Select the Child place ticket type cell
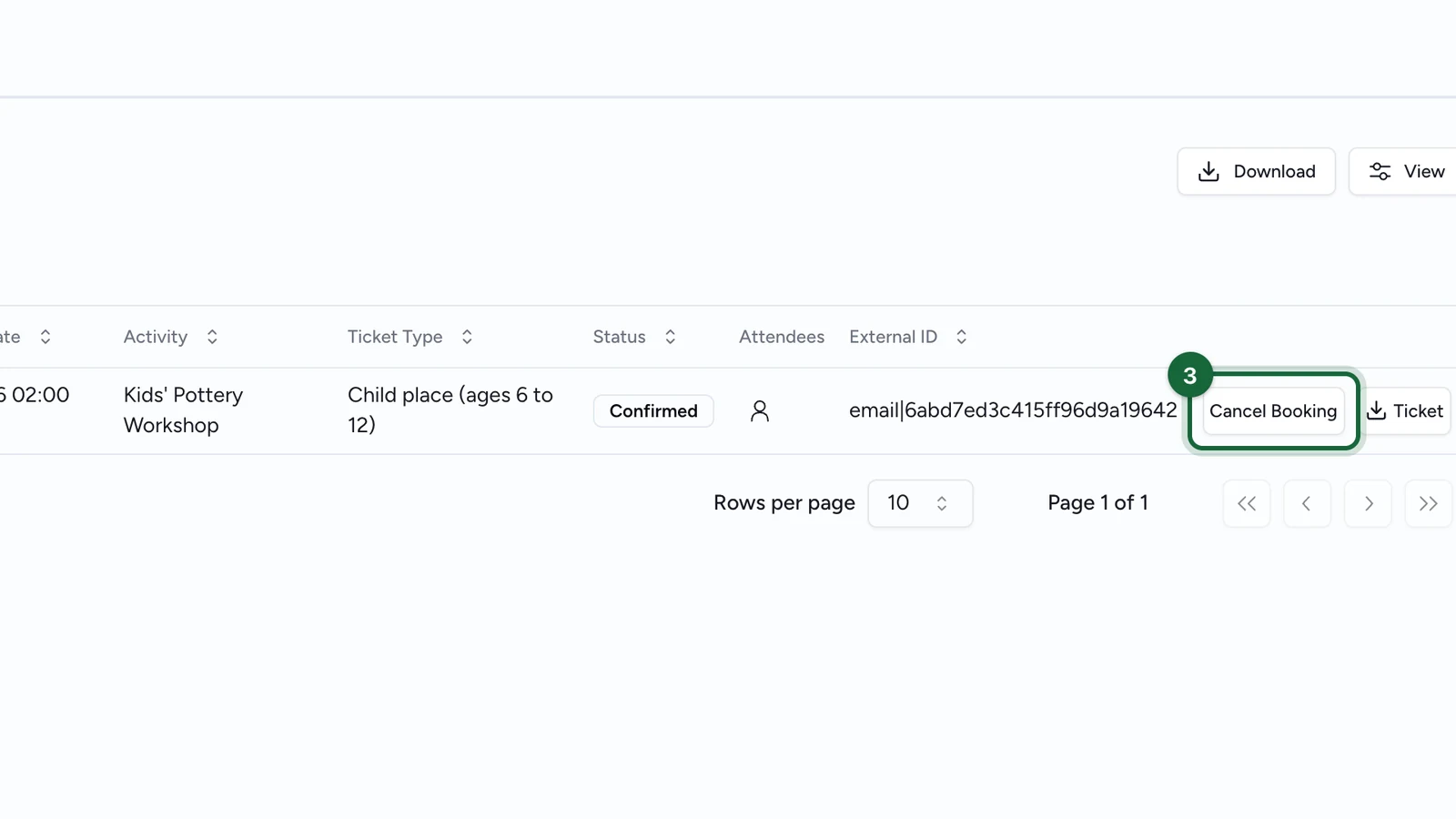Screen dimensions: 1456x819 click(450, 409)
